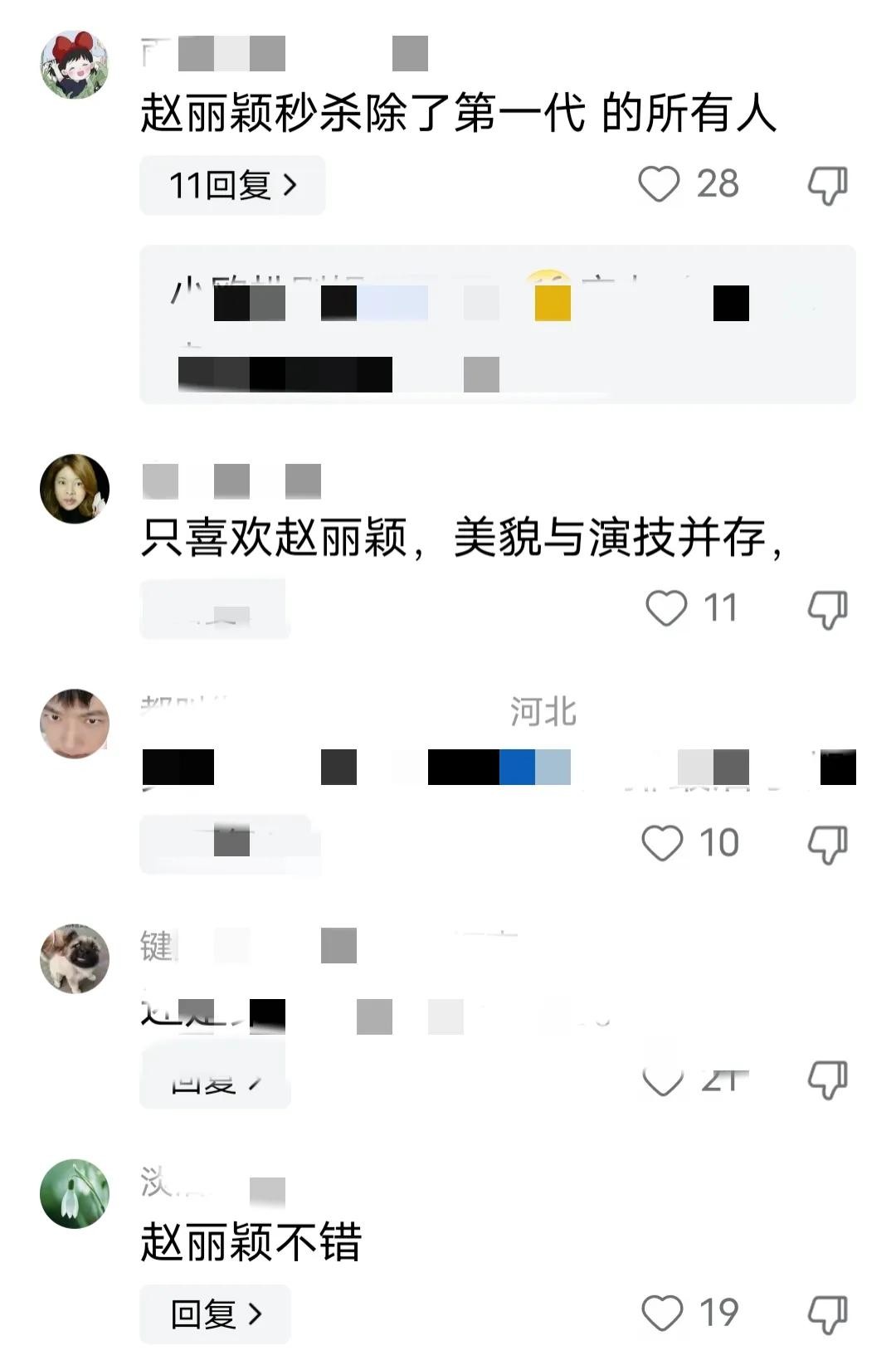Open the blonde woman profile avatar
The image size is (896, 1365).
75,488
